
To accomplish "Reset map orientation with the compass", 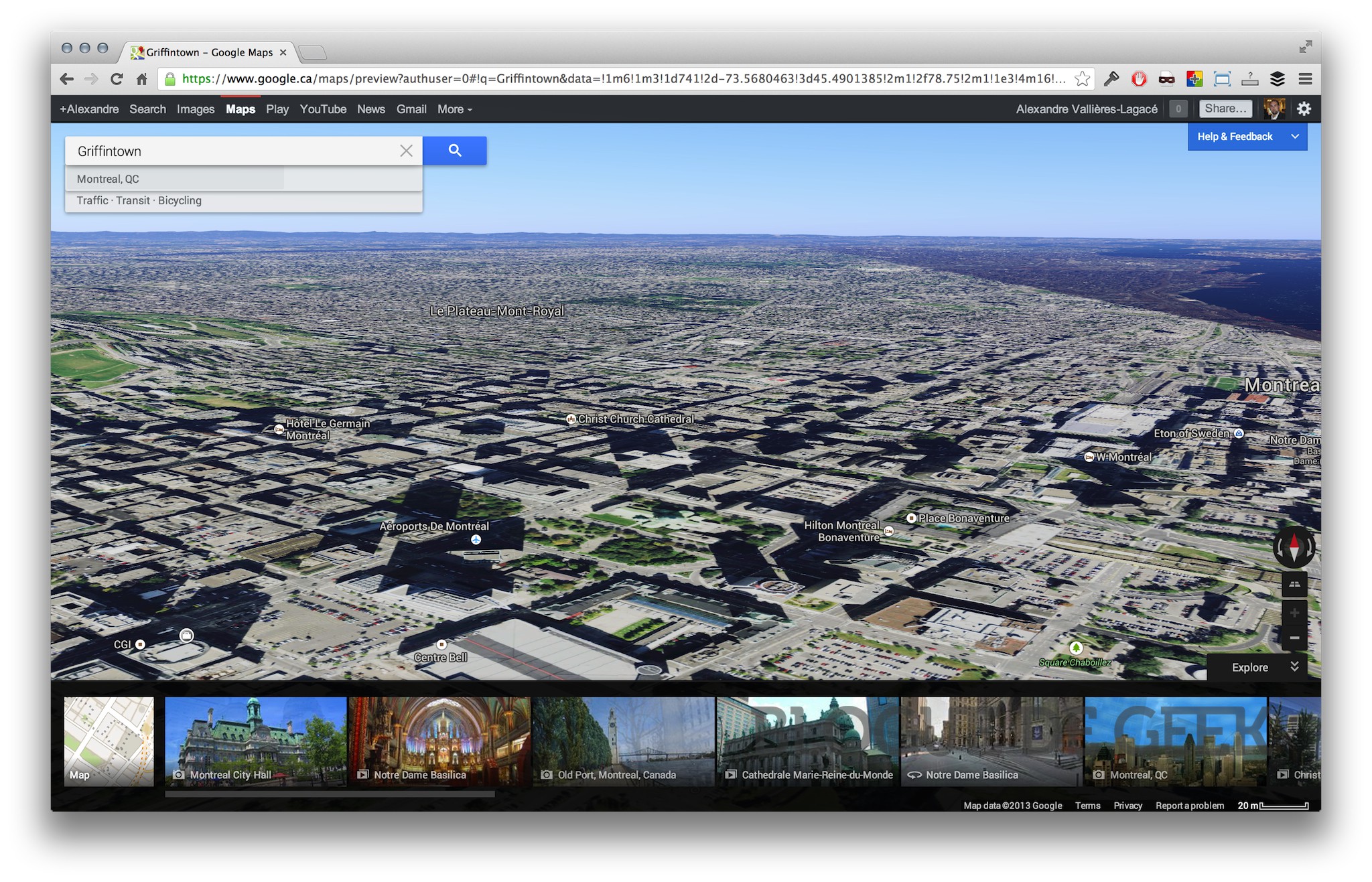I will (1294, 547).
